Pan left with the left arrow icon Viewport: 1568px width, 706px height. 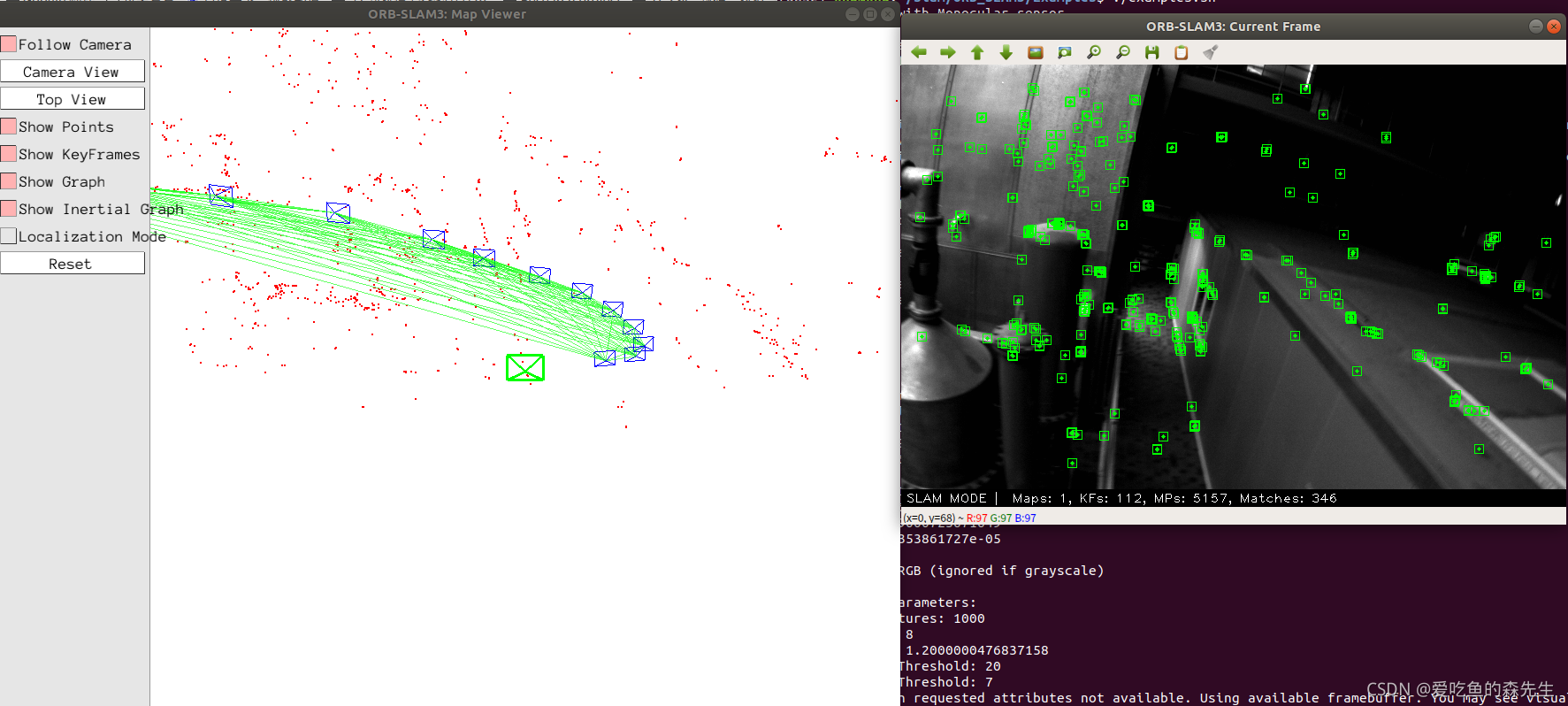coord(919,52)
